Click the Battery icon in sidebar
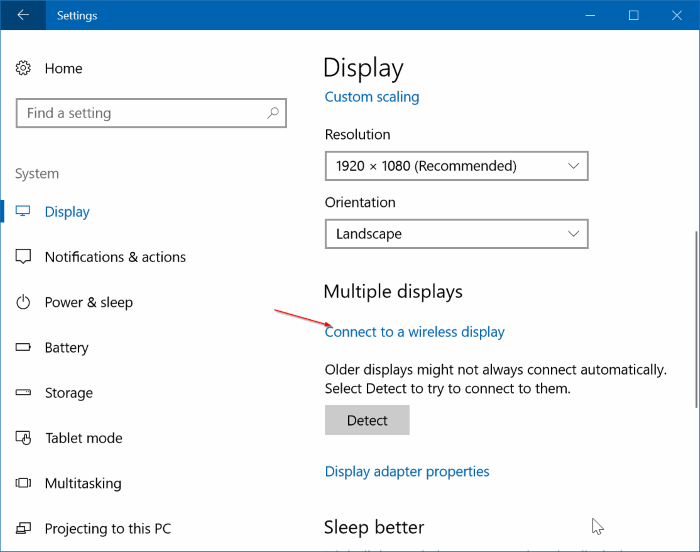This screenshot has width=700, height=552. (24, 348)
